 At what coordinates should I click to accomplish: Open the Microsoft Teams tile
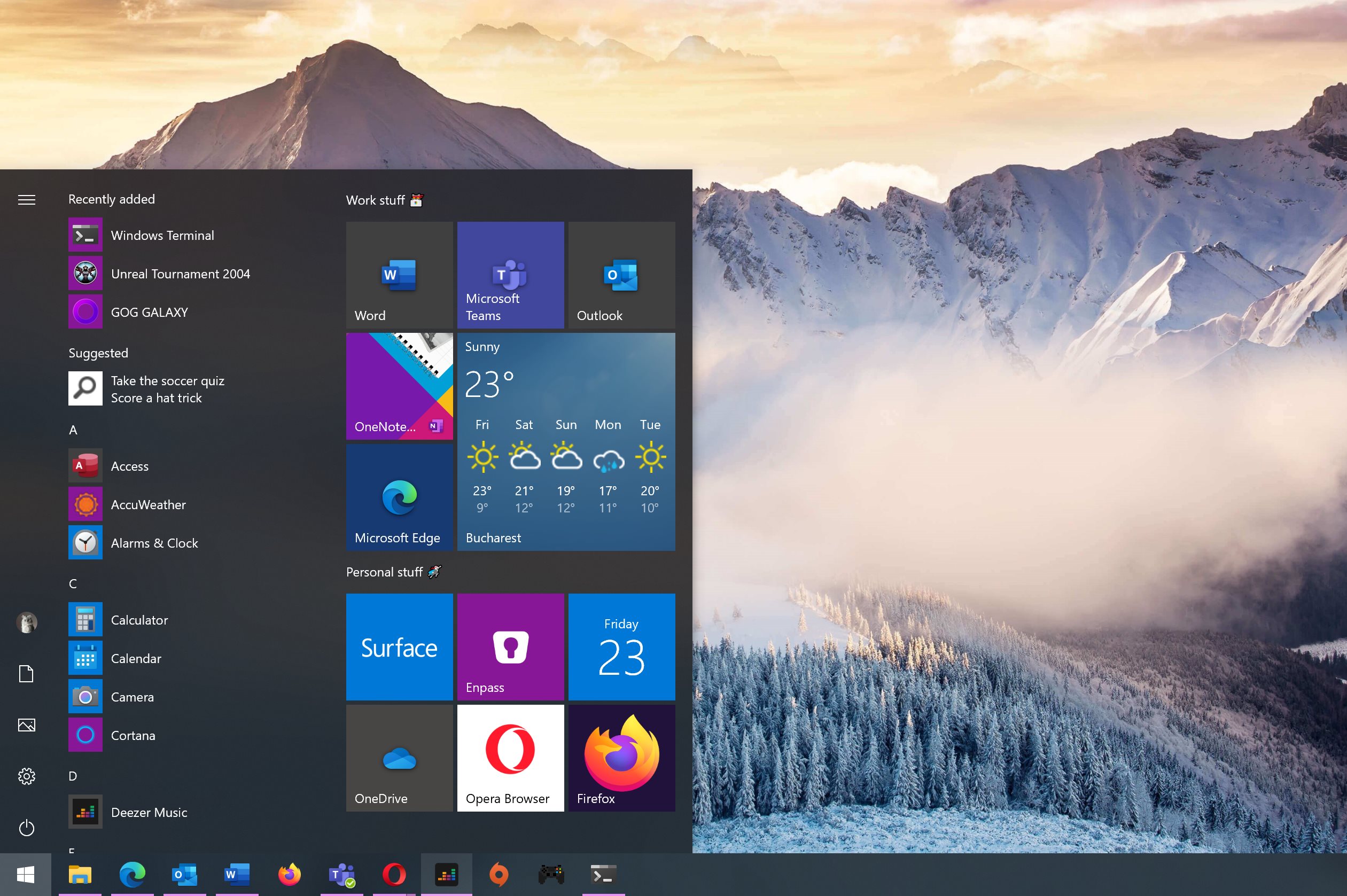click(510, 275)
